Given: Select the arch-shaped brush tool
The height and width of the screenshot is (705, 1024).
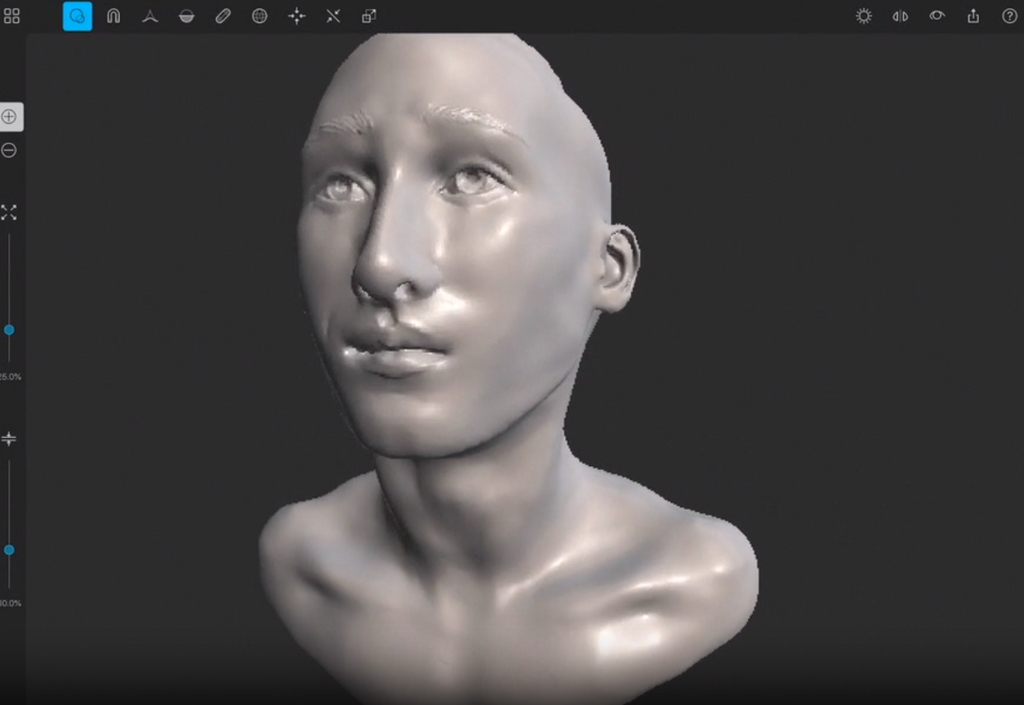Looking at the screenshot, I should coord(114,16).
